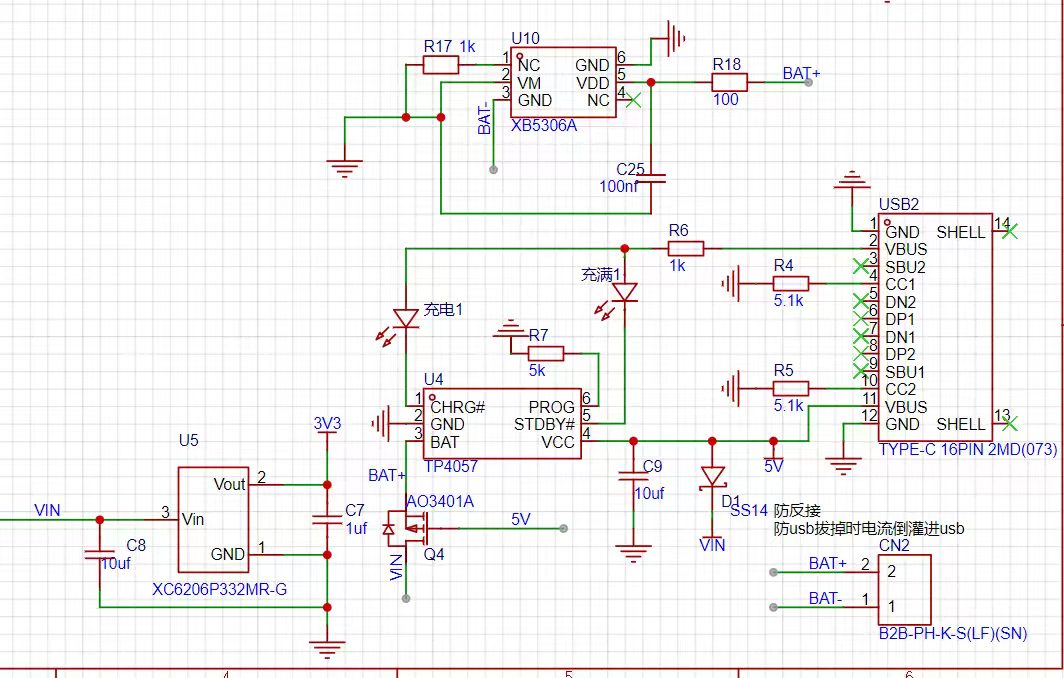Click the 防反接 annotation text
The height and width of the screenshot is (678, 1064).
point(797,510)
